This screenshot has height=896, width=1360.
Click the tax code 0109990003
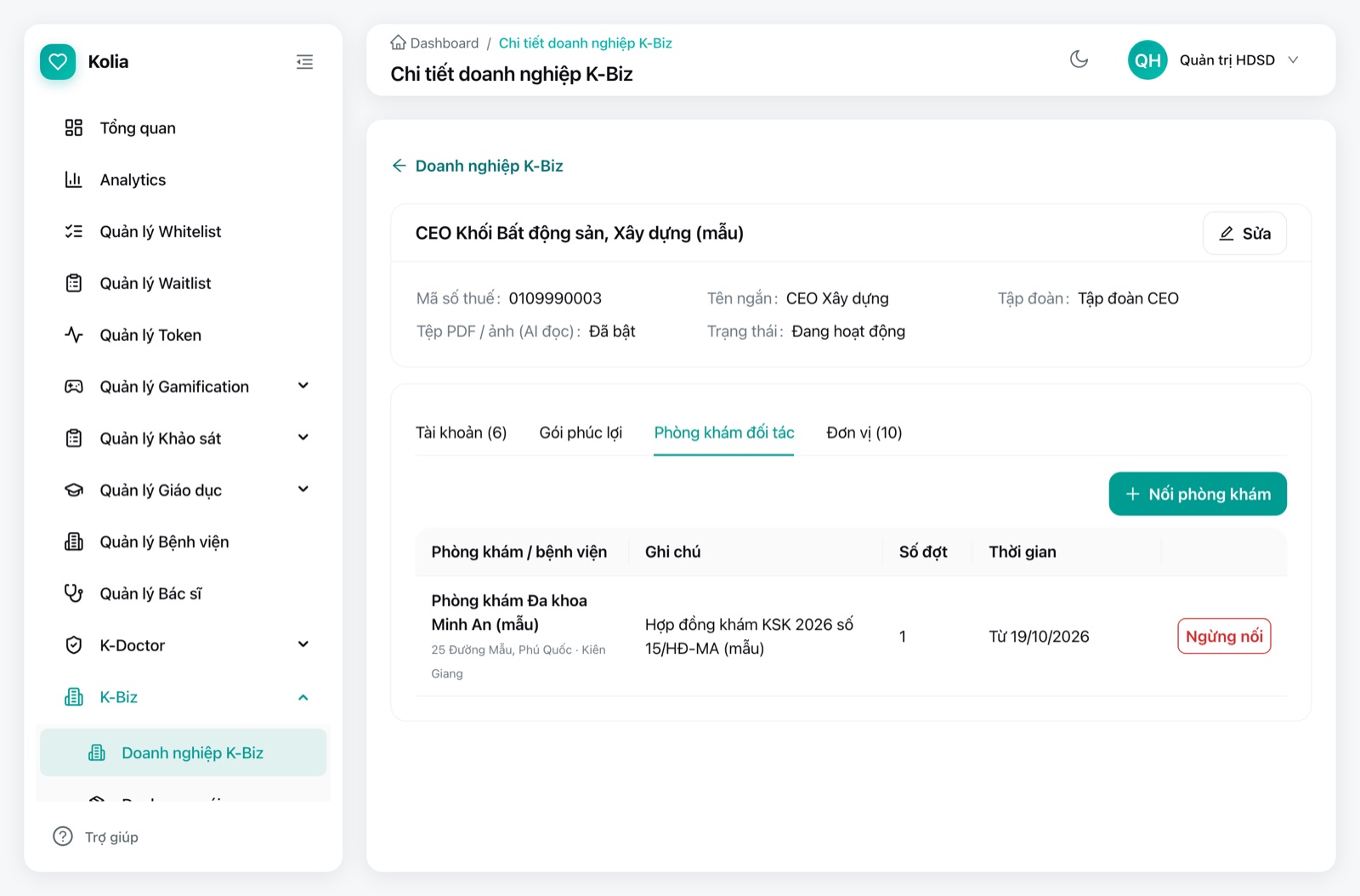[555, 298]
